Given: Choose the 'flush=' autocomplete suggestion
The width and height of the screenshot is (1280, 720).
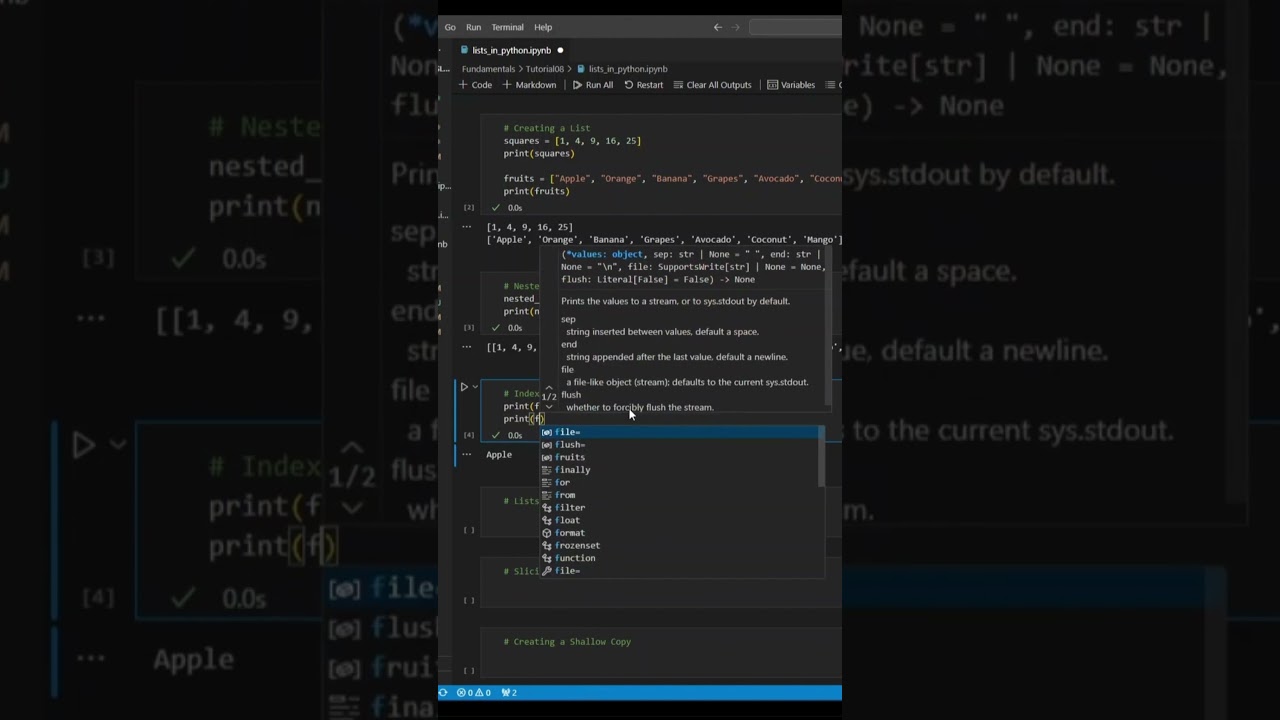Looking at the screenshot, I should [681, 445].
